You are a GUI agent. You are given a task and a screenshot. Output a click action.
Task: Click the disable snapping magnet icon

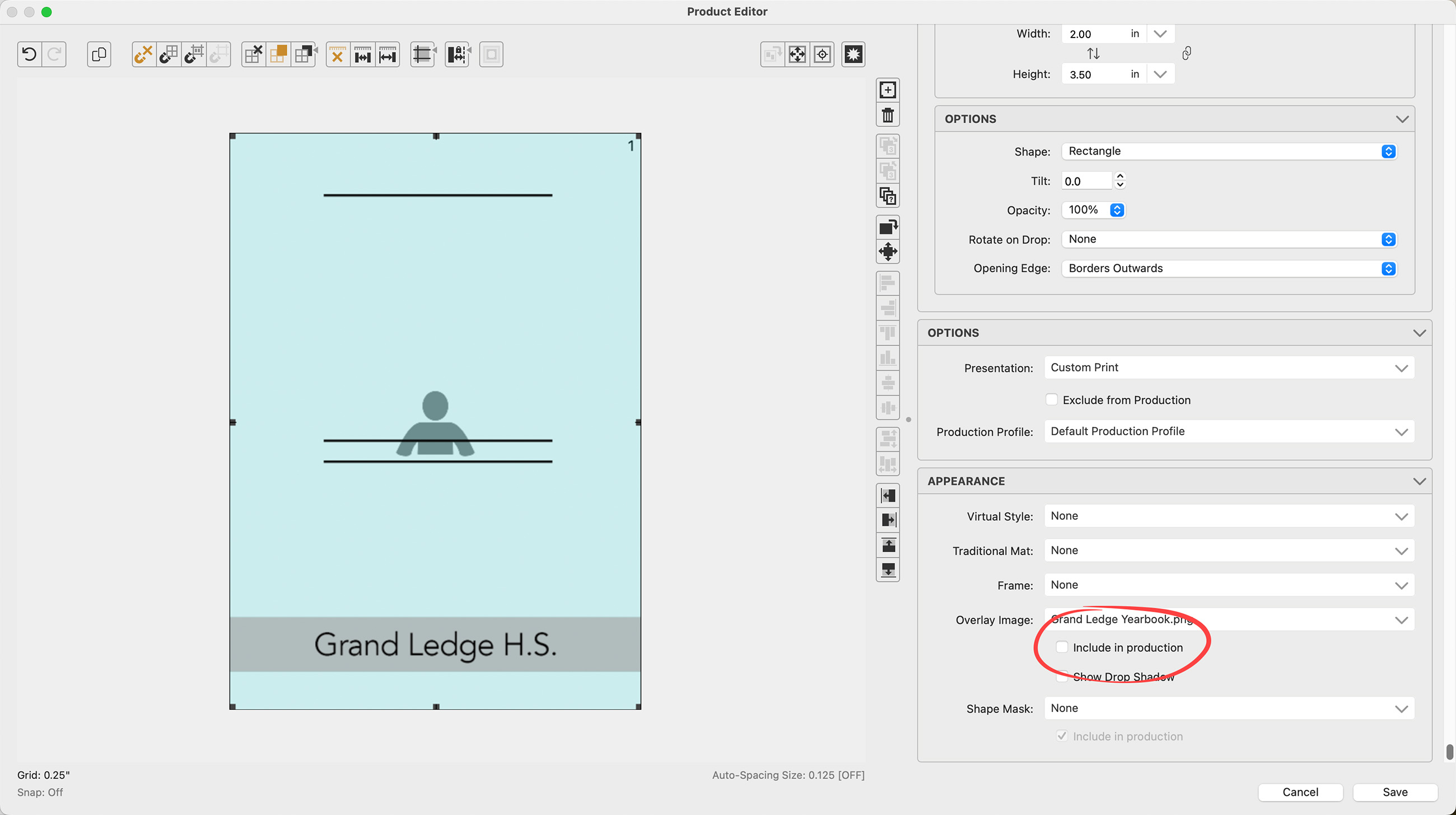(x=143, y=54)
